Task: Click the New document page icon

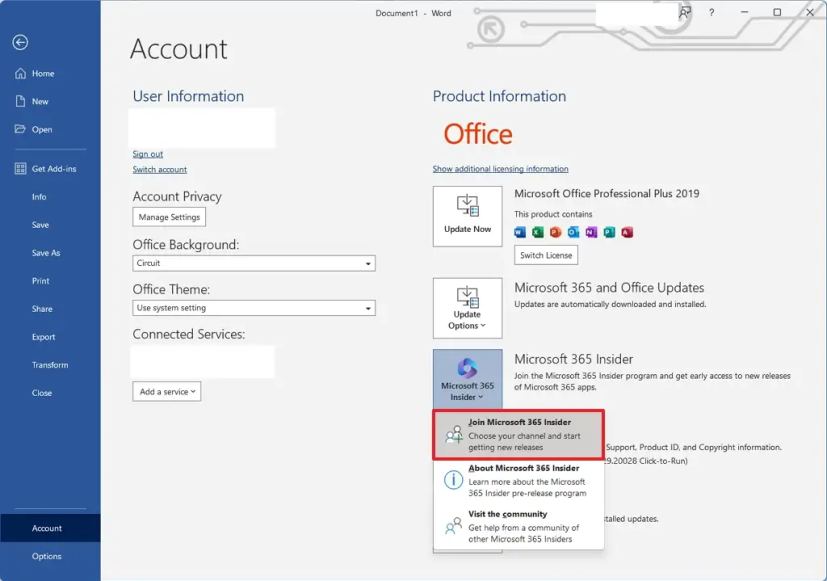Action: pos(21,101)
